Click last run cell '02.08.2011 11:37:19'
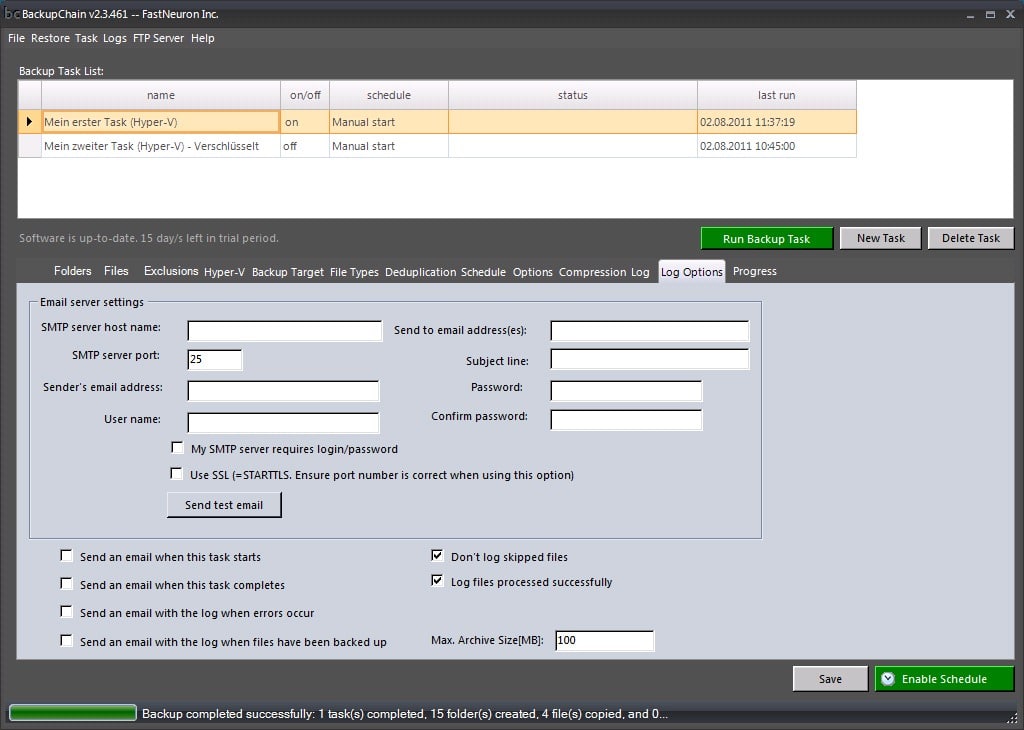This screenshot has height=730, width=1024. [x=776, y=122]
